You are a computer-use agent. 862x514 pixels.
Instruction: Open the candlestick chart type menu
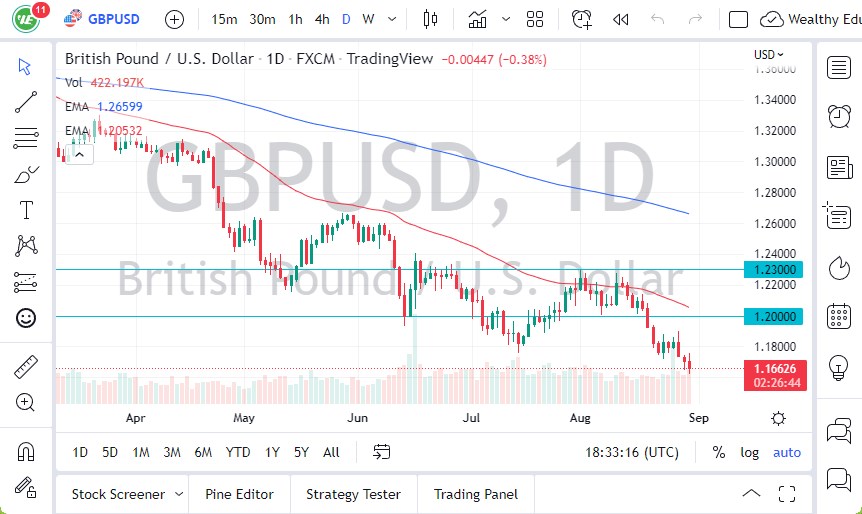pos(431,19)
